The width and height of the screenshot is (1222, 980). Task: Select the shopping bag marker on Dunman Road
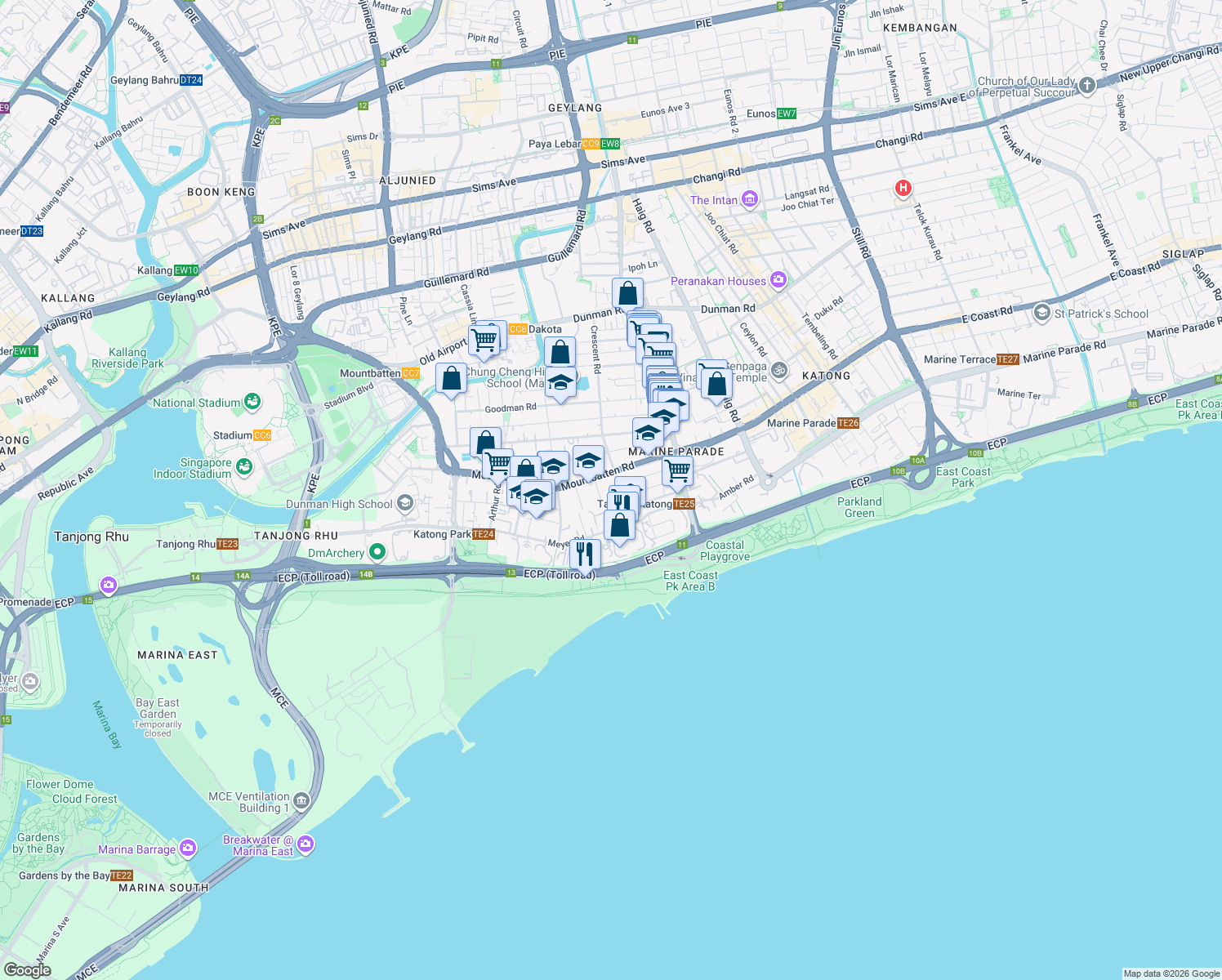tap(627, 293)
